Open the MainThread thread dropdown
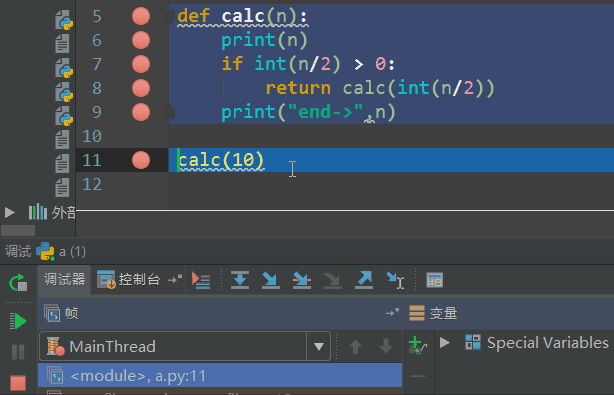The image size is (614, 395). 319,346
